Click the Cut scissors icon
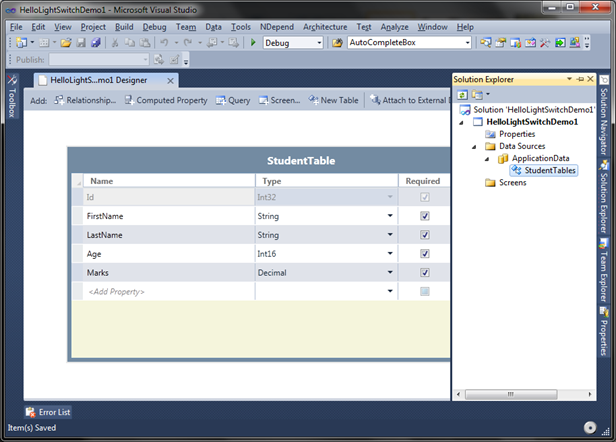Screen dimensions: 616x442 click(x=115, y=42)
